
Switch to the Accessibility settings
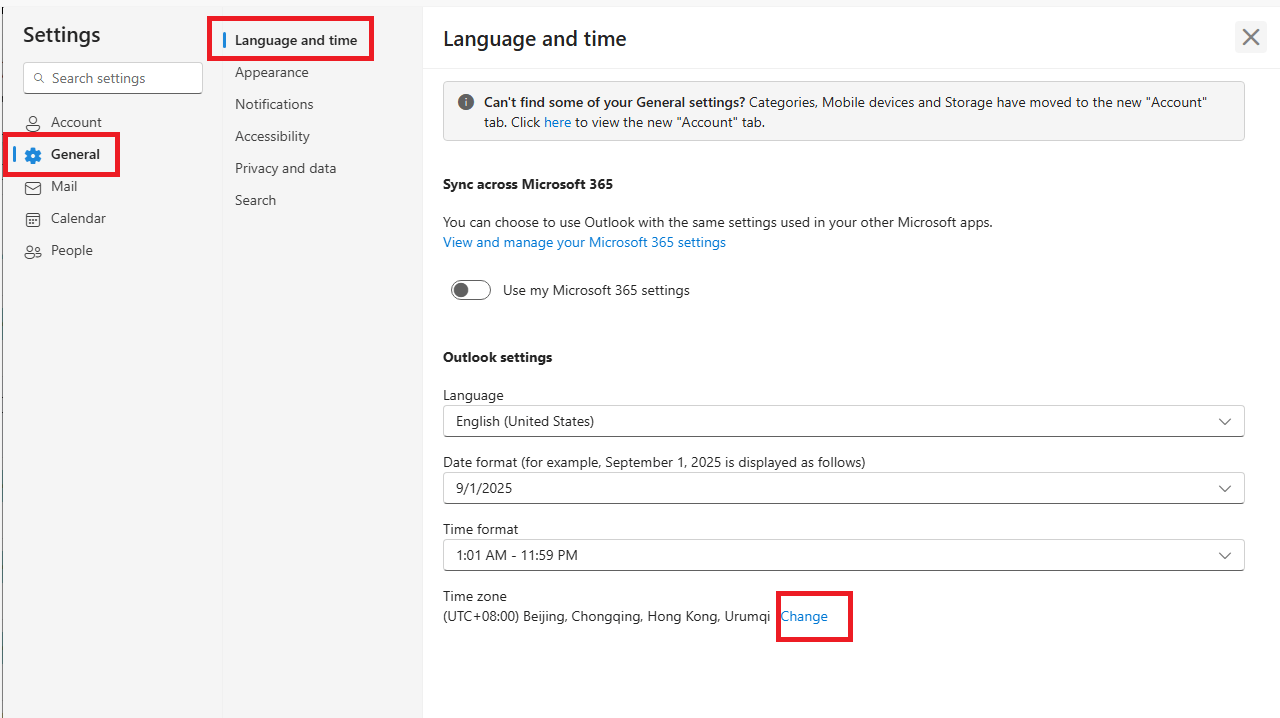272,136
